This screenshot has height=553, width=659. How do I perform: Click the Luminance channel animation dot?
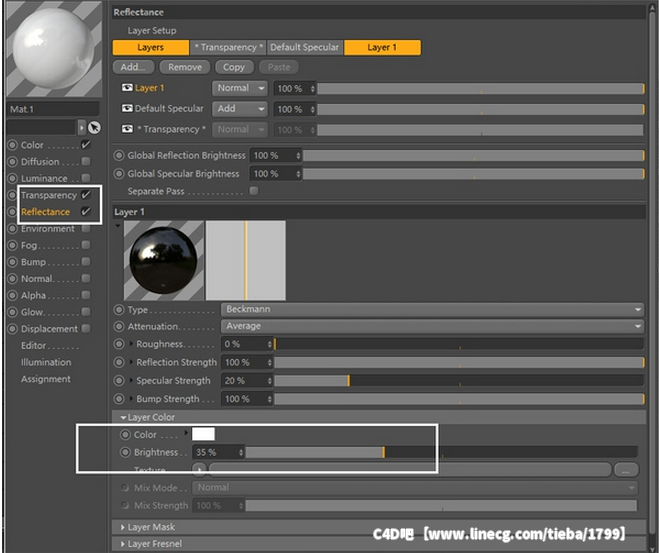[x=13, y=178]
